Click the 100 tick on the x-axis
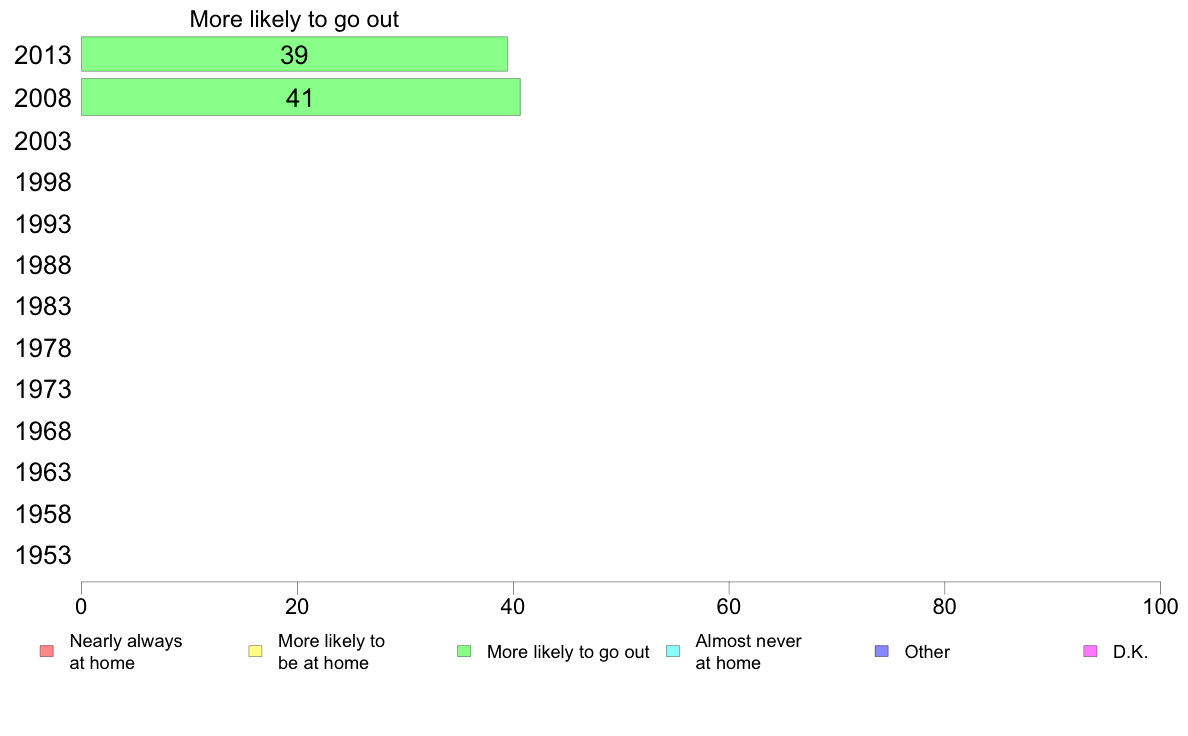The width and height of the screenshot is (1188, 736). (1160, 606)
